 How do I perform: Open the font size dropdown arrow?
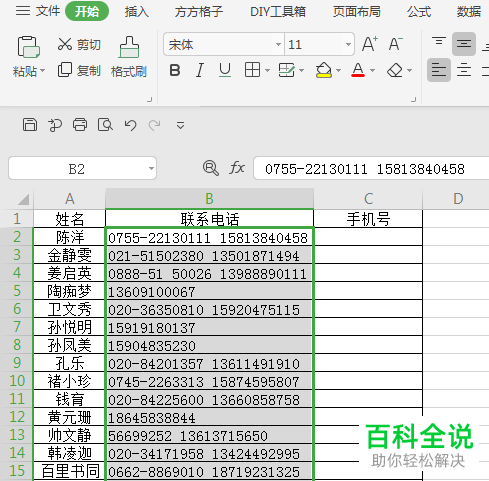pos(348,44)
